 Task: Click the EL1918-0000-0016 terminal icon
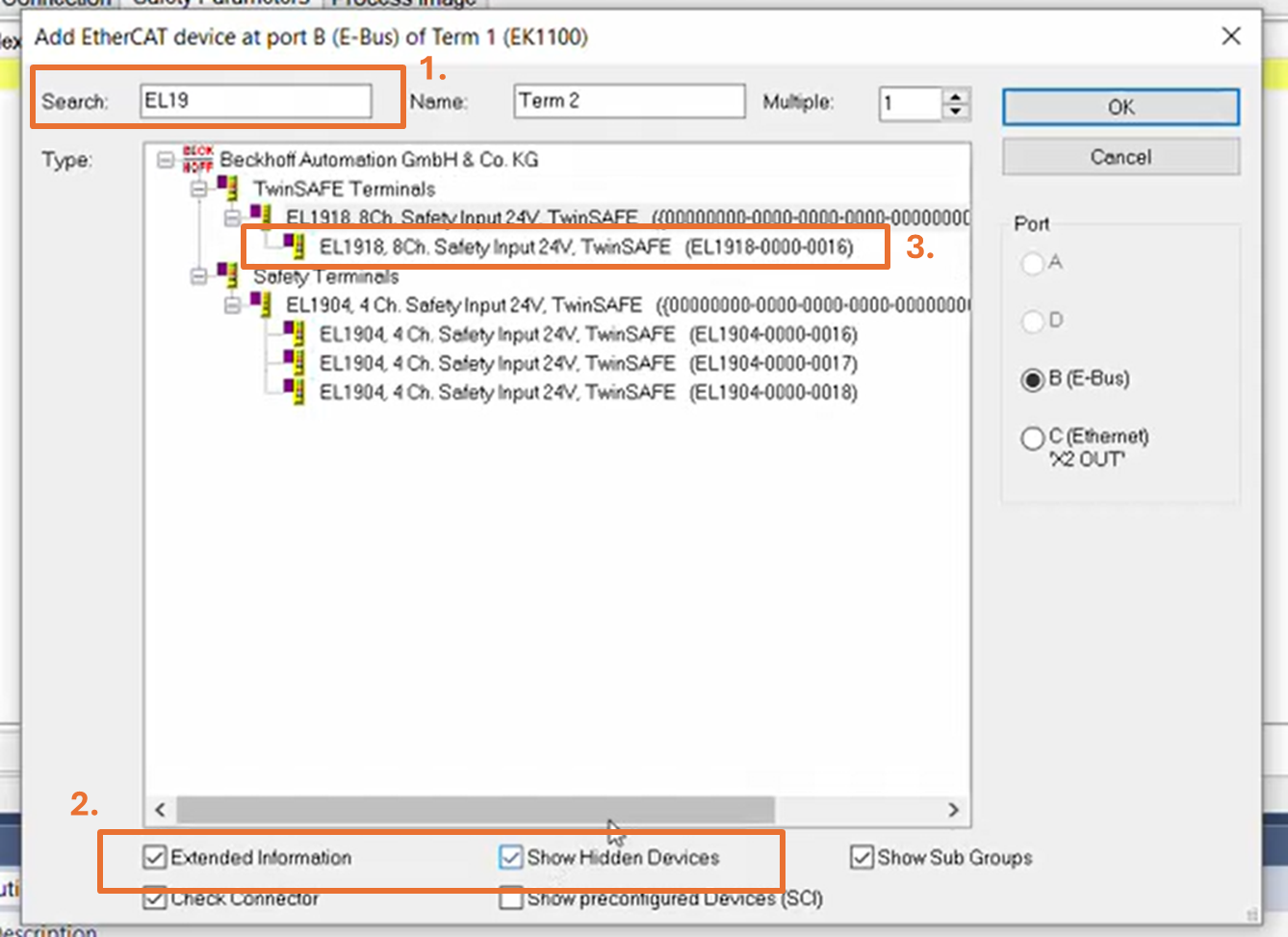tap(295, 247)
